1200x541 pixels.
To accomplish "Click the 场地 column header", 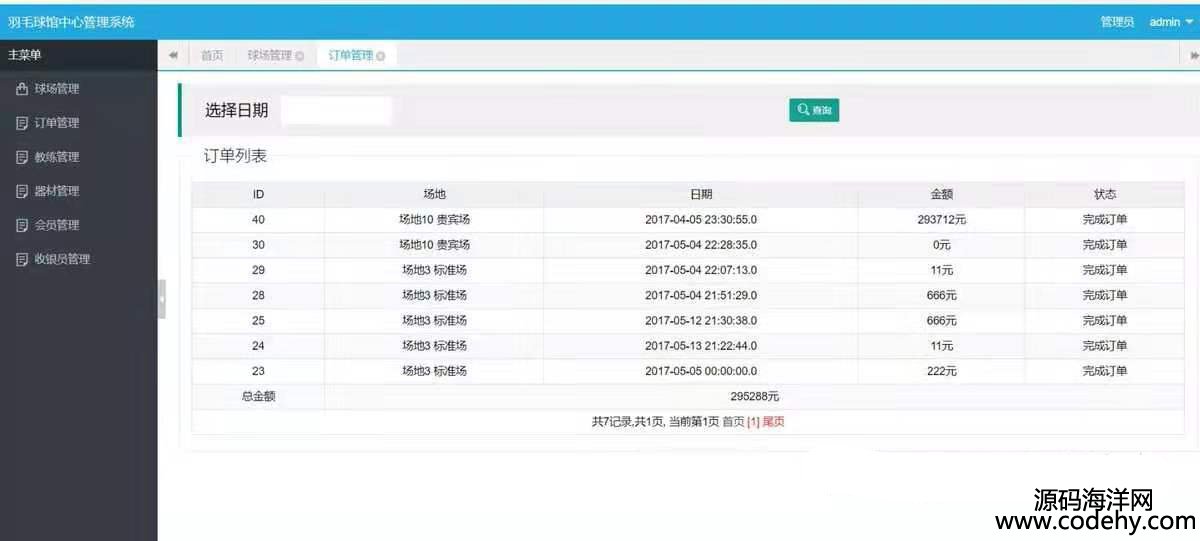I will 434,194.
